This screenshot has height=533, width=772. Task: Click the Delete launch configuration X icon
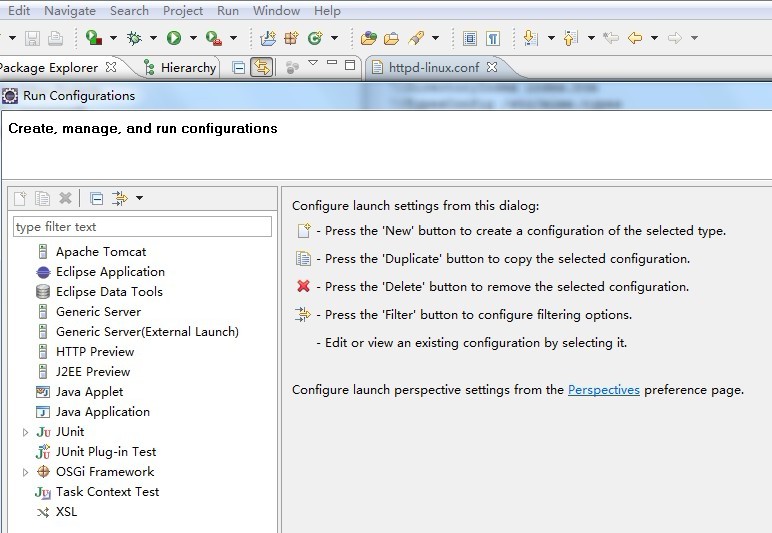[x=65, y=198]
